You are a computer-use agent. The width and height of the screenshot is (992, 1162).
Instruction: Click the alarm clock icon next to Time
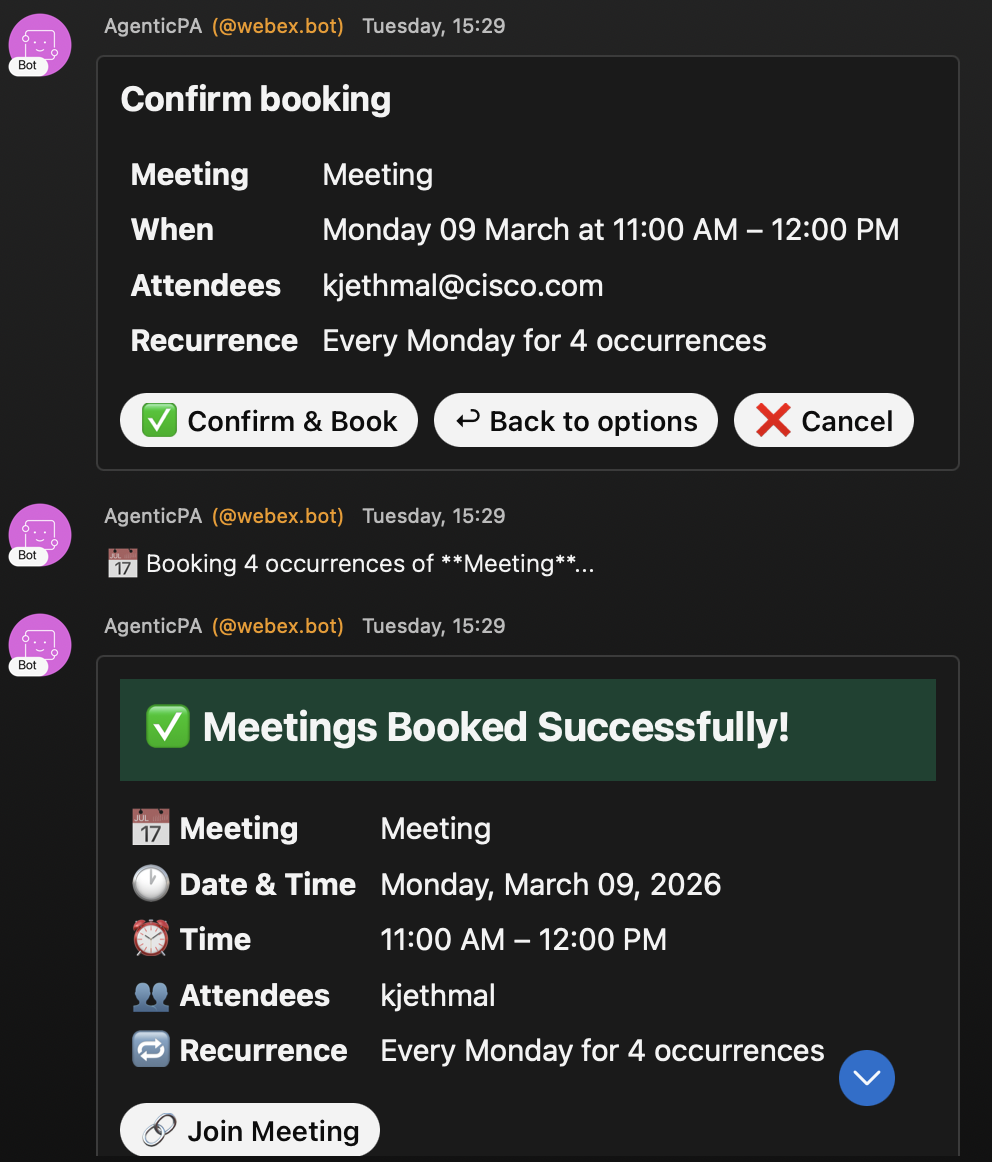tap(150, 938)
